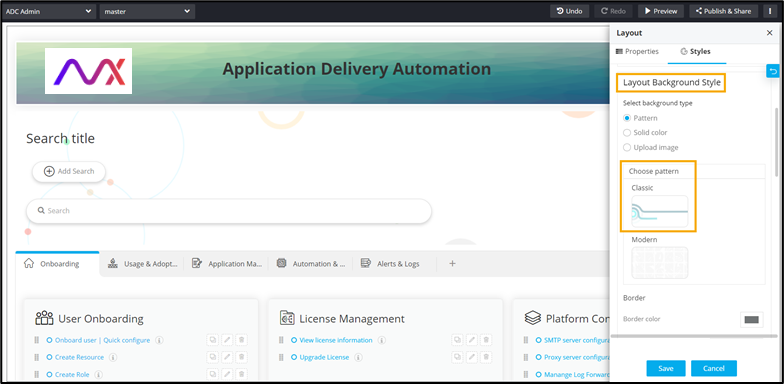Select the Pattern background type
The height and width of the screenshot is (384, 784).
pos(627,118)
